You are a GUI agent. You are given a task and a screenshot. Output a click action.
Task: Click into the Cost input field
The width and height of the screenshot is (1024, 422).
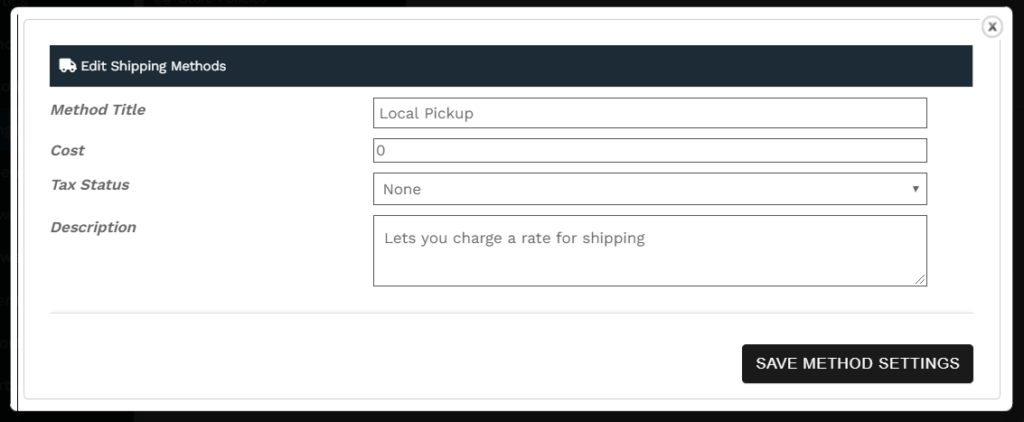click(650, 150)
